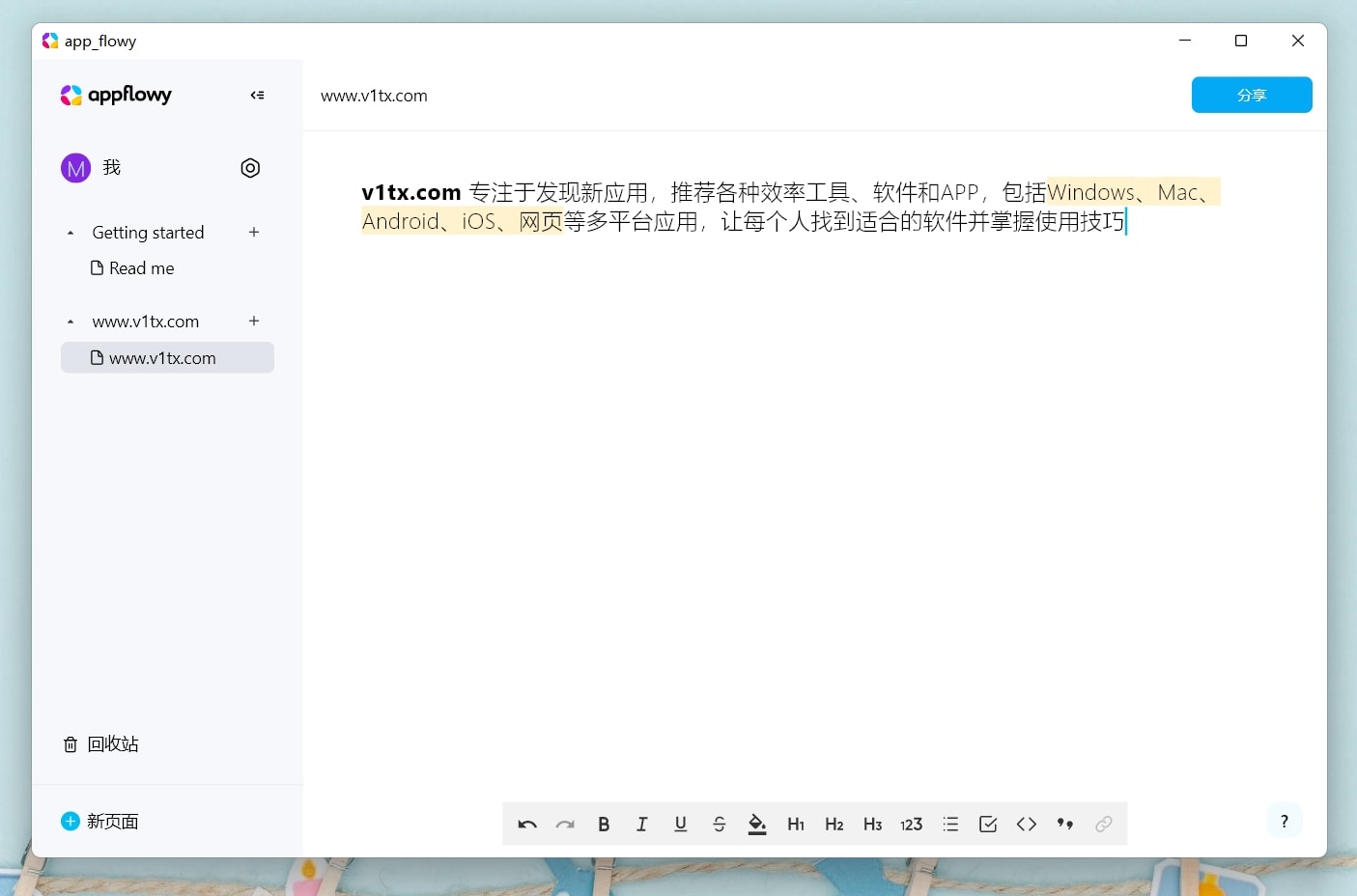Toggle underline formatting
The height and width of the screenshot is (896, 1357).
(680, 824)
